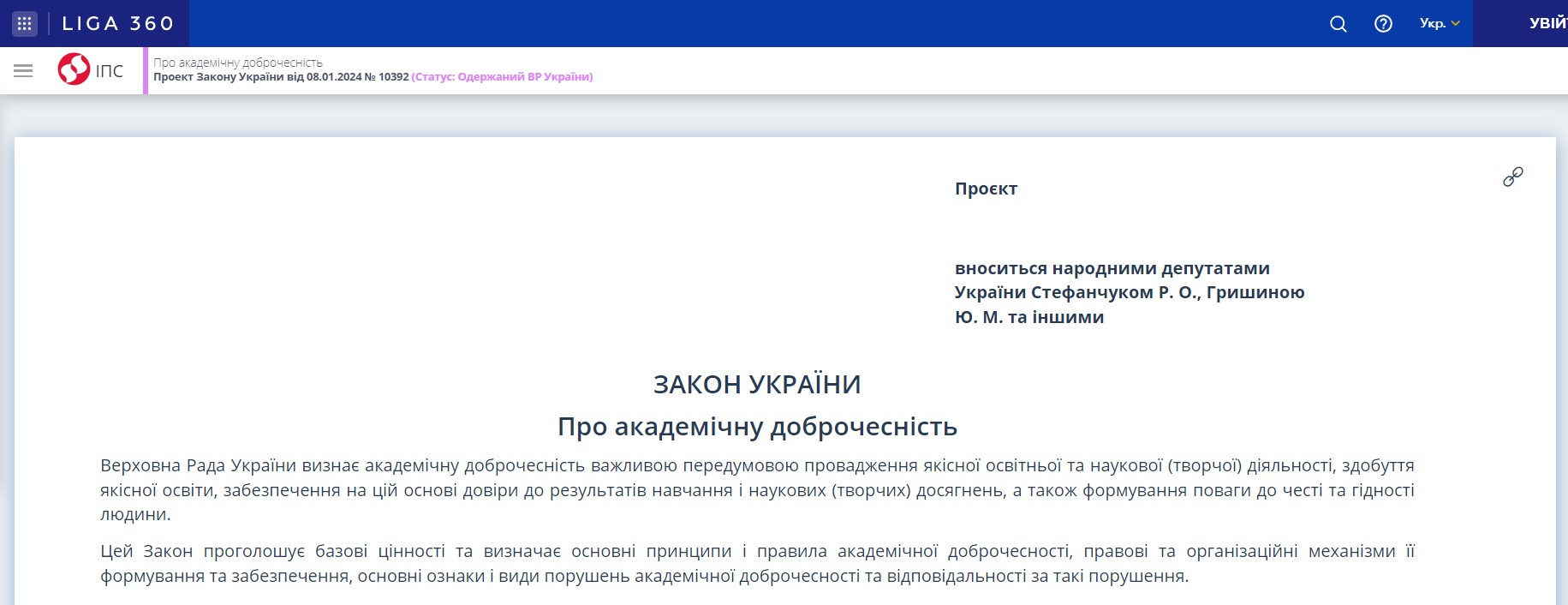Open search with the magnifier icon
This screenshot has width=1568, height=605.
point(1338,24)
